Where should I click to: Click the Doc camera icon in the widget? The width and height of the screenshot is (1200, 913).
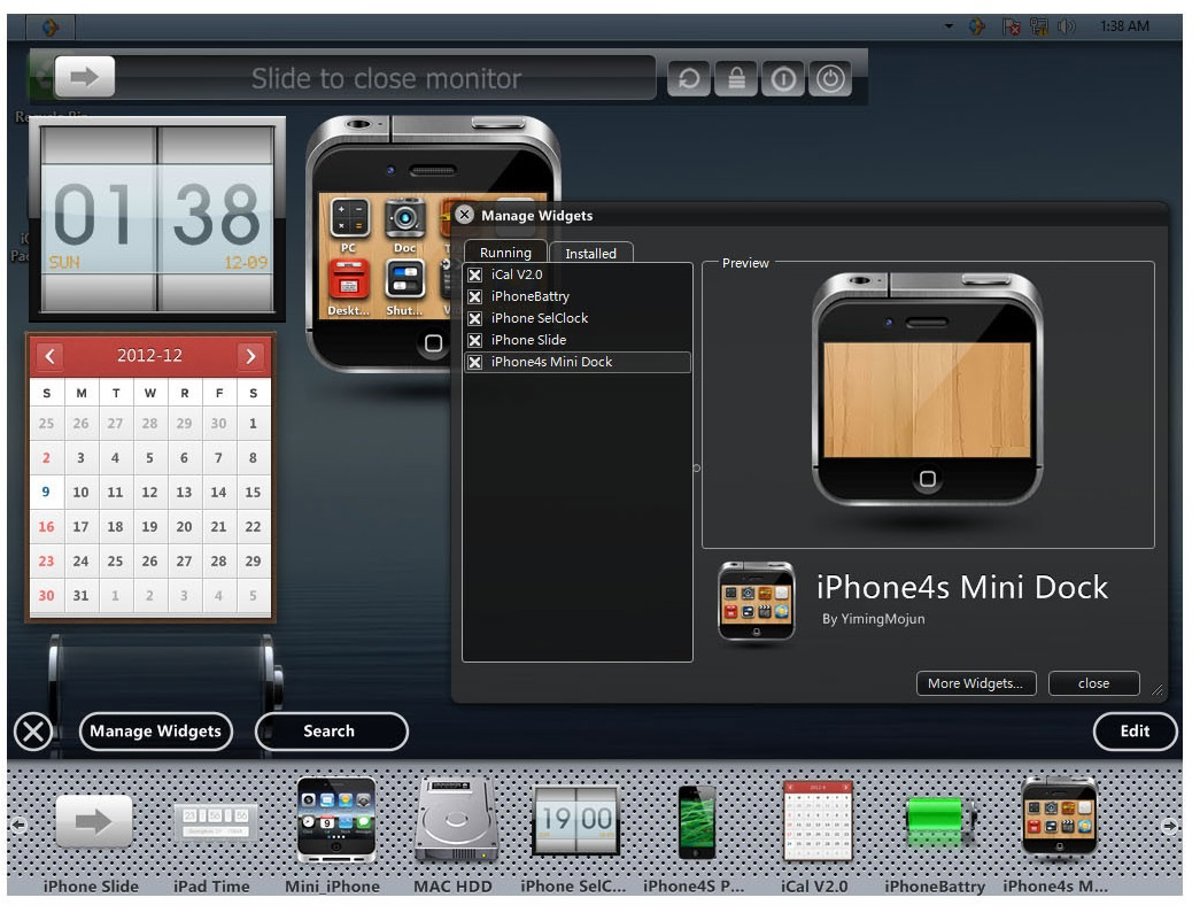404,217
